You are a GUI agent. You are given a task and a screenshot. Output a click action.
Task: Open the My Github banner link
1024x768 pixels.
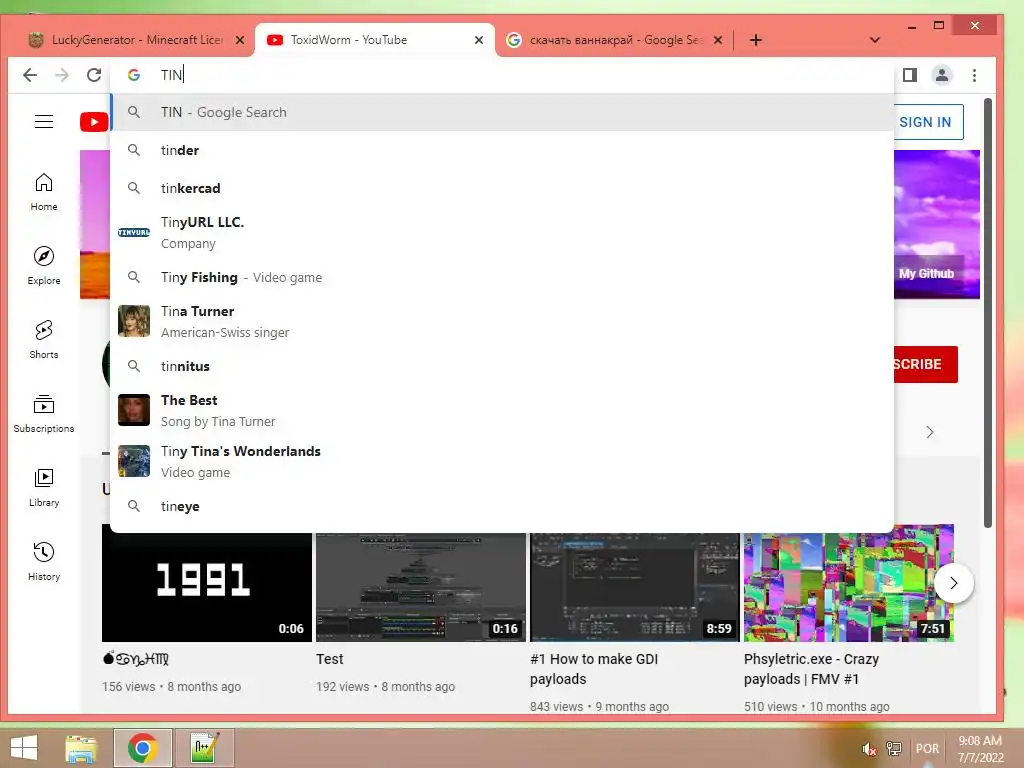pyautogui.click(x=926, y=274)
